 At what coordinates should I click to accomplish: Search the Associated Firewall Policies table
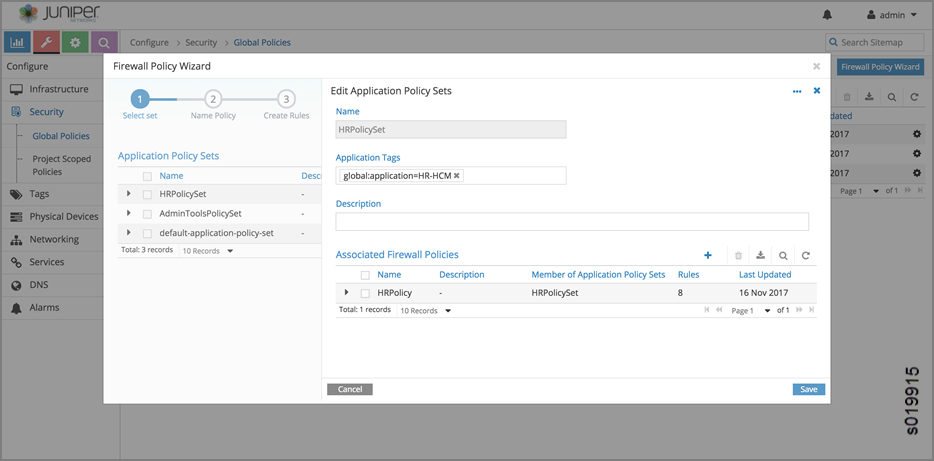pos(783,256)
